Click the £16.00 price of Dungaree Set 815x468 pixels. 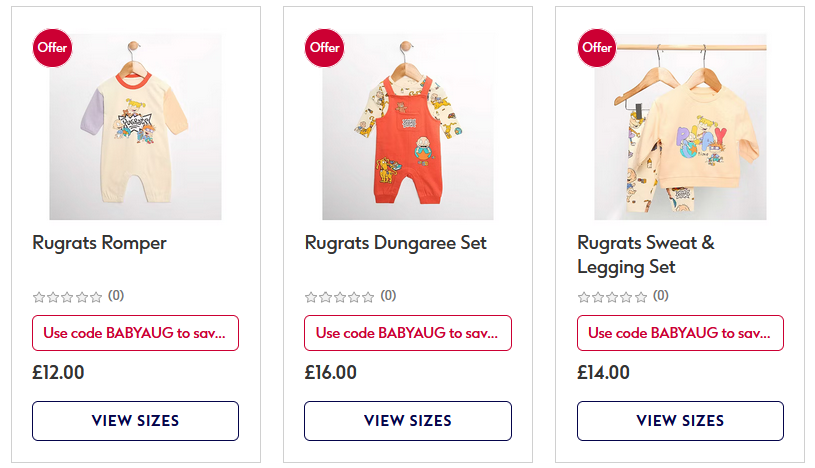pos(331,373)
